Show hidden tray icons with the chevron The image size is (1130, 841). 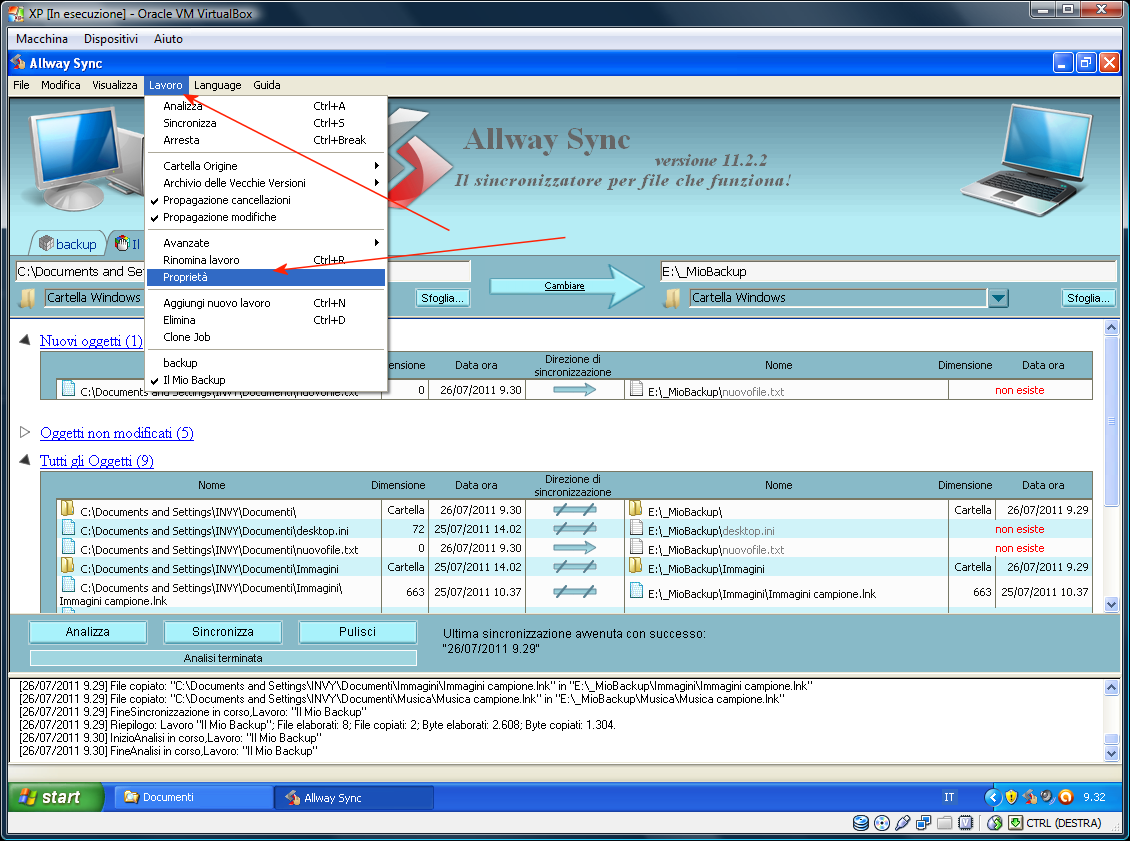(993, 797)
